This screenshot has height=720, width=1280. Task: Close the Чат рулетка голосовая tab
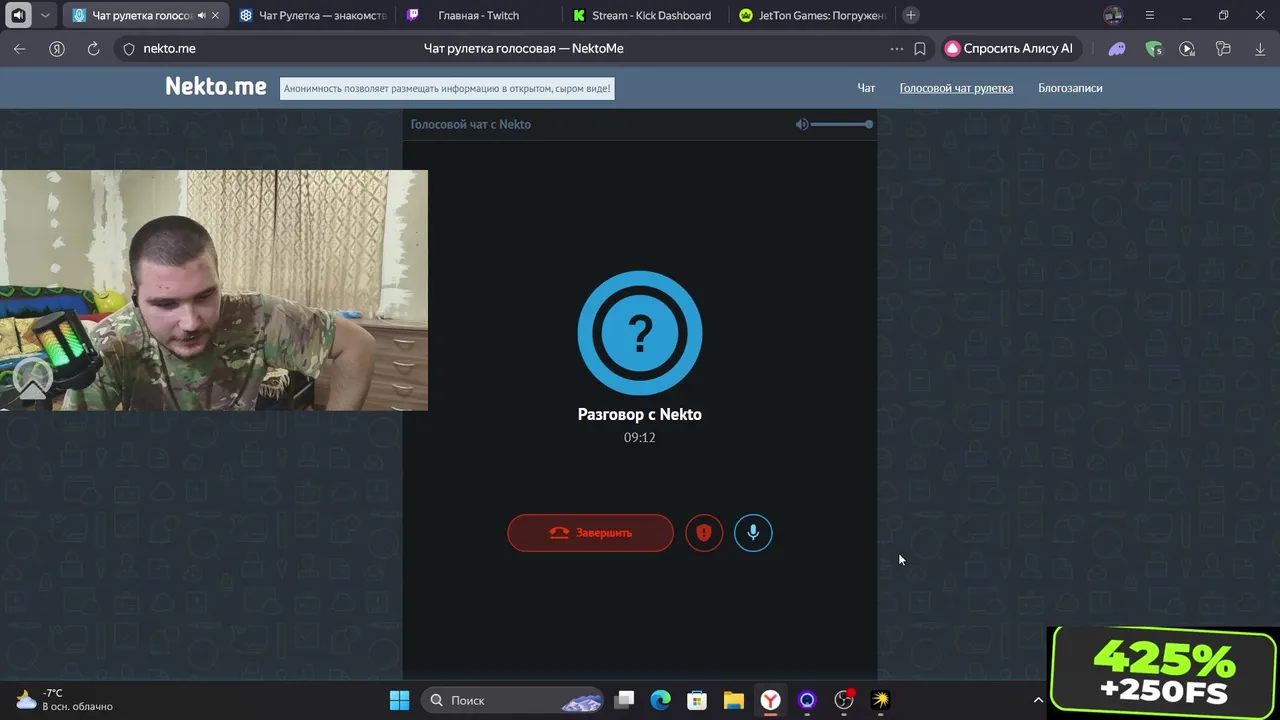tap(215, 15)
